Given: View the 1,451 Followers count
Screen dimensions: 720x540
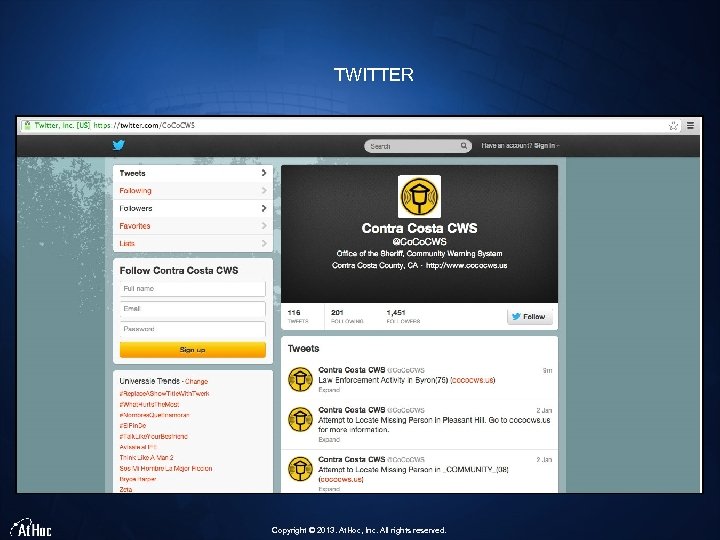Looking at the screenshot, I should point(403,316).
